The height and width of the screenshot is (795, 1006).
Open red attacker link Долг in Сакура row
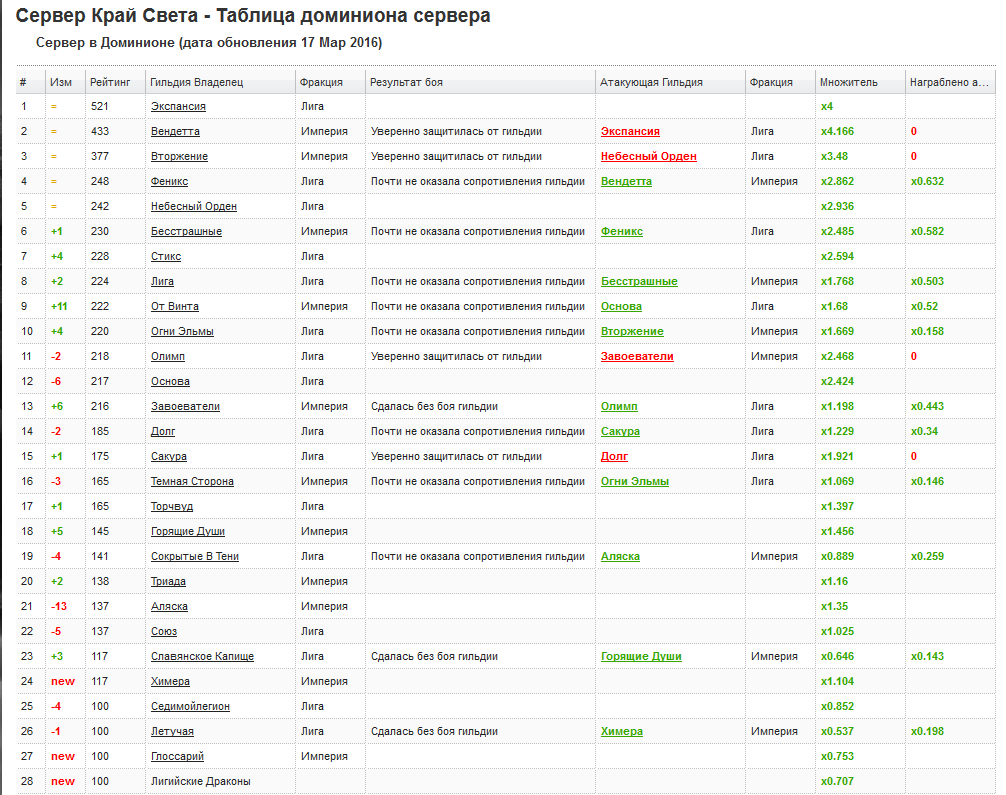pyautogui.click(x=614, y=457)
